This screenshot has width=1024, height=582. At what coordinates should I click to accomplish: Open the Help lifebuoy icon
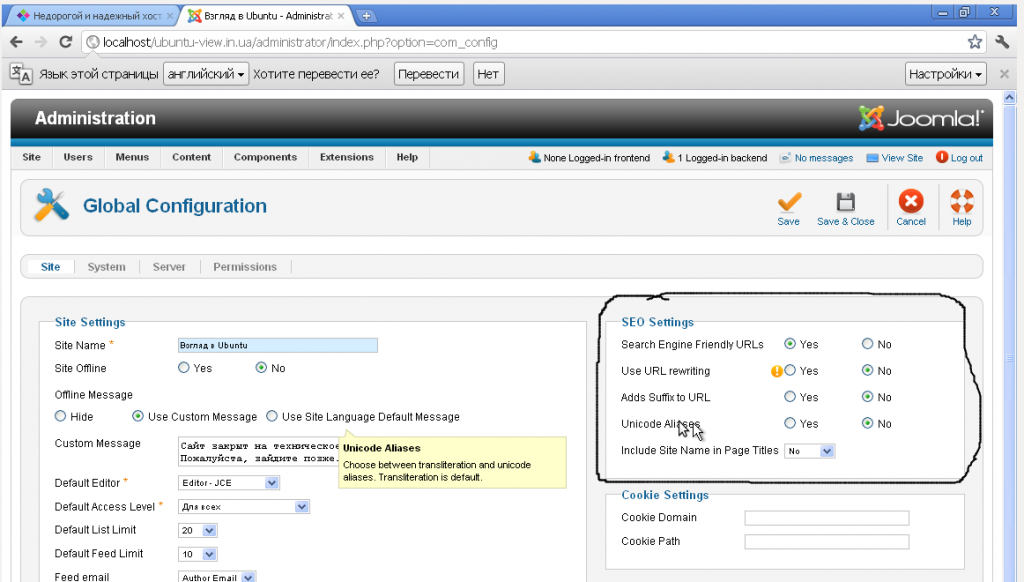click(x=961, y=201)
